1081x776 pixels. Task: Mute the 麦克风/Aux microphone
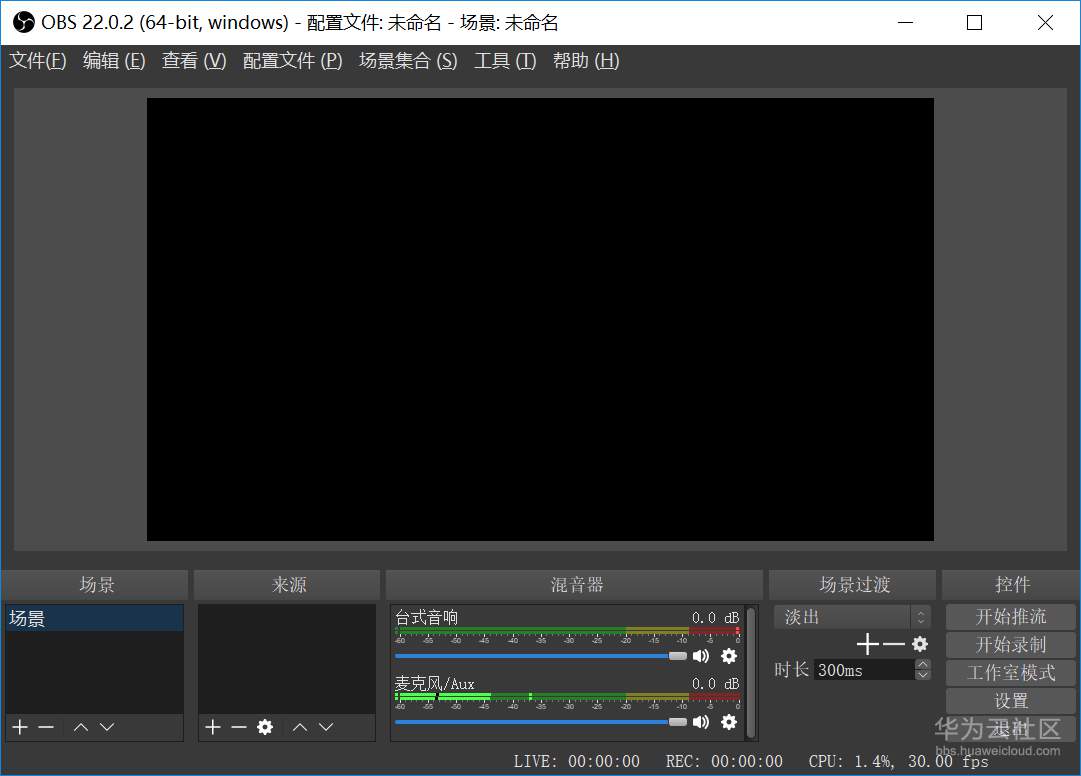coord(701,722)
